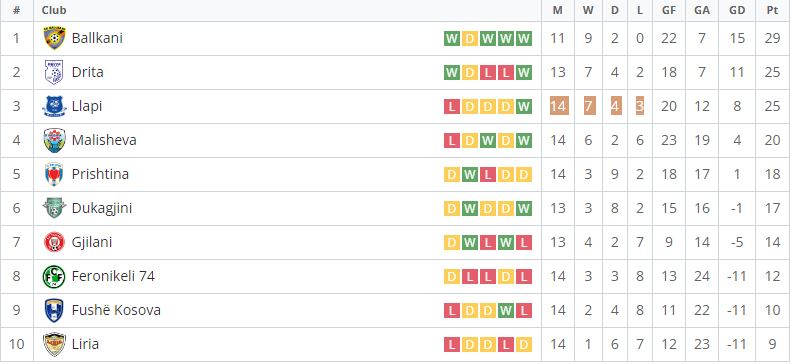Click Malisheva's most recent green W badge
This screenshot has width=792, height=364.
[524, 140]
